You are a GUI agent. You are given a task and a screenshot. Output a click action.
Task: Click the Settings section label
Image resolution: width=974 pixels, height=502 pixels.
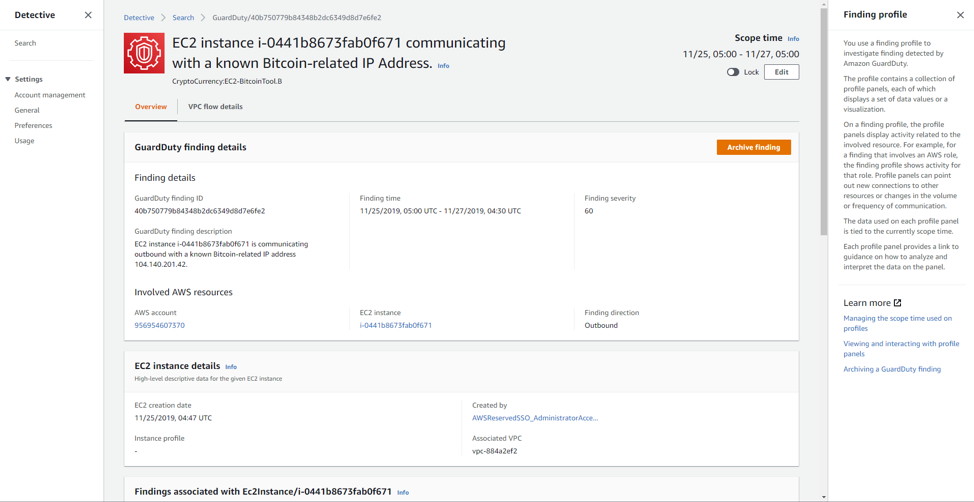tap(29, 80)
